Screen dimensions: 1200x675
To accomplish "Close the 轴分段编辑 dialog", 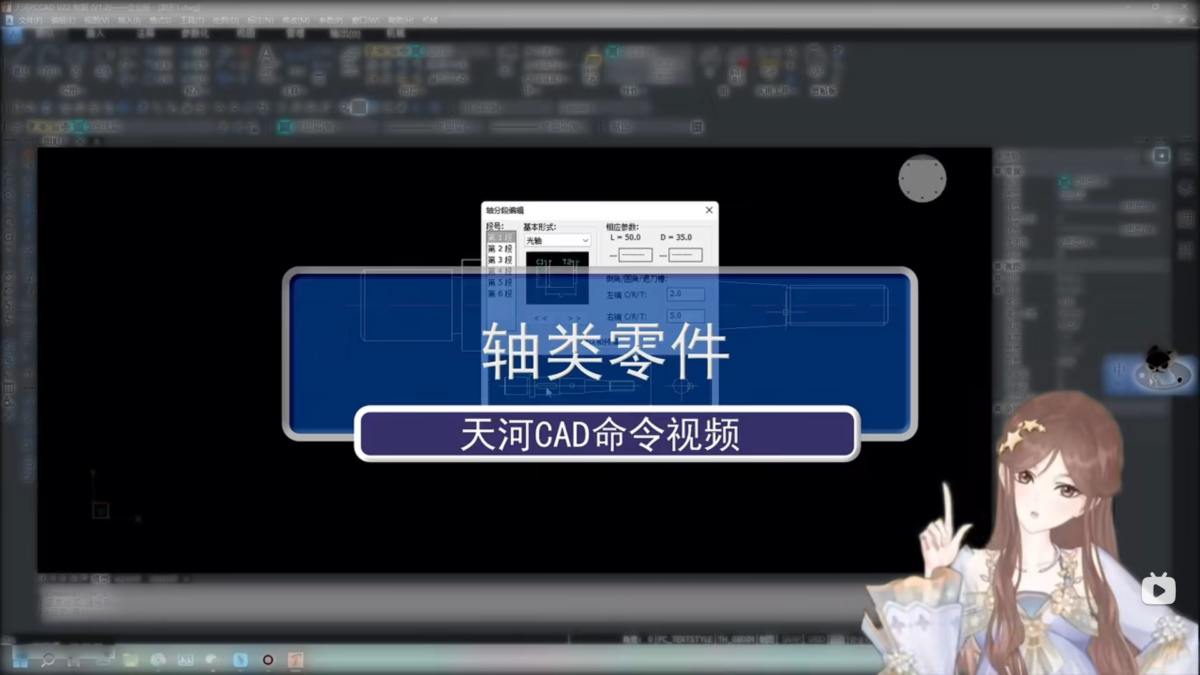I will pyautogui.click(x=709, y=210).
